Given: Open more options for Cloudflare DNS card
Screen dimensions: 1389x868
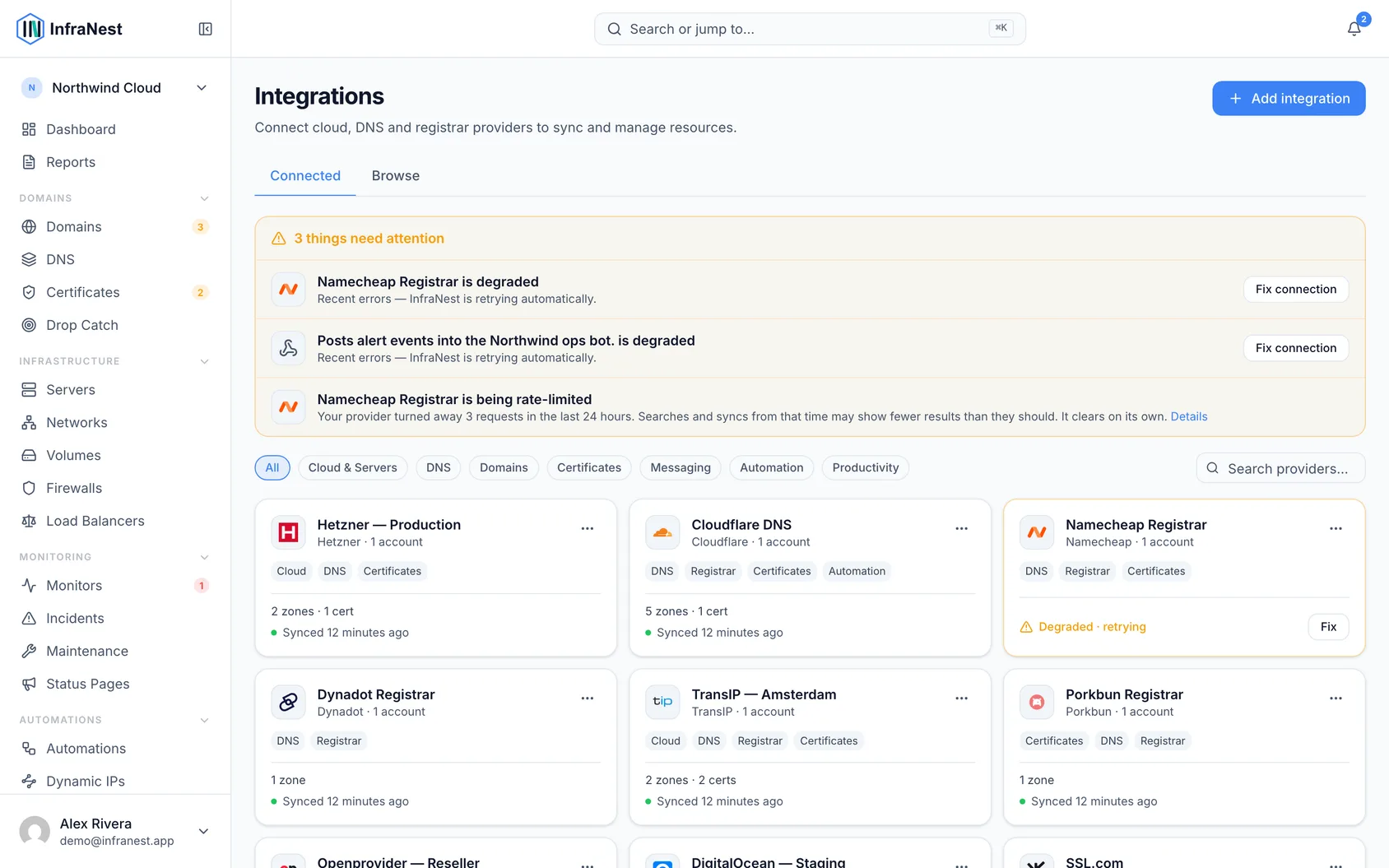Looking at the screenshot, I should pyautogui.click(x=961, y=528).
